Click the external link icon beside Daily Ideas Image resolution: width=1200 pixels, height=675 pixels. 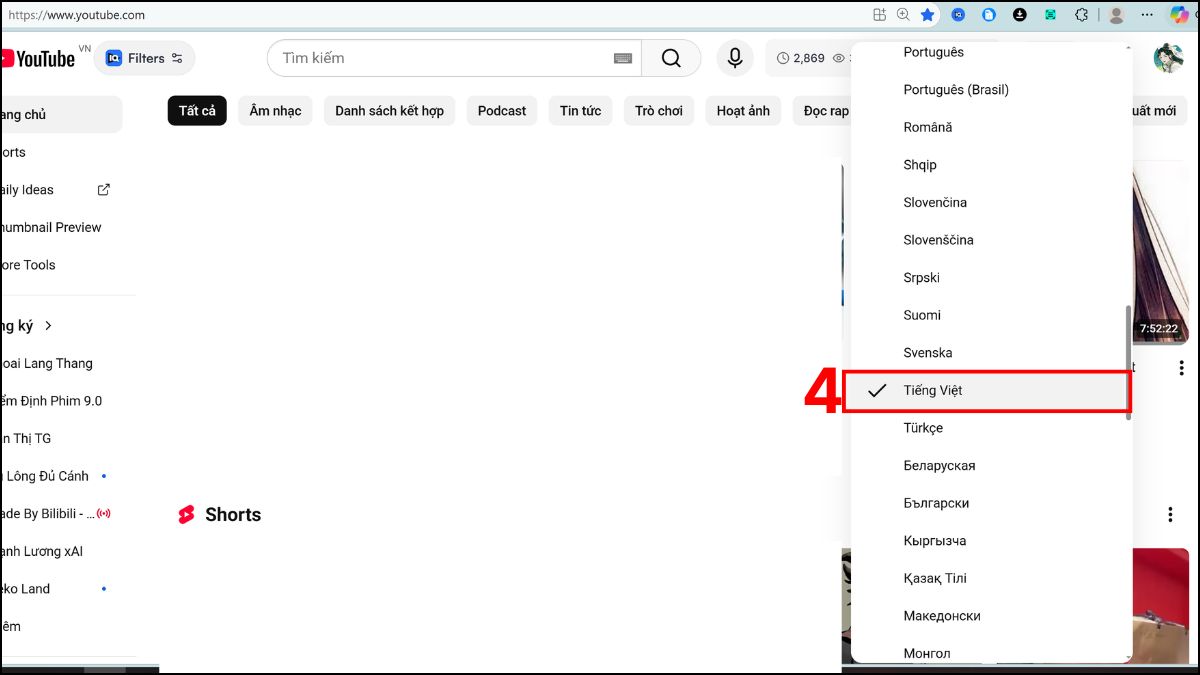(x=104, y=189)
